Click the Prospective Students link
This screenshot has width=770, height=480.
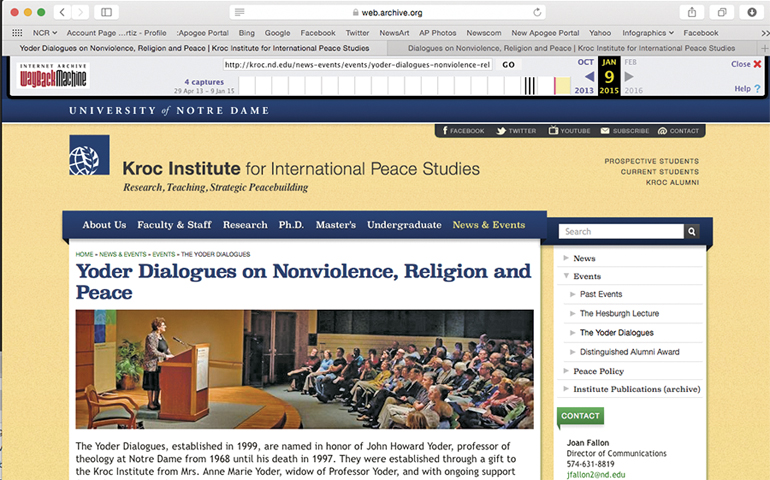click(651, 161)
